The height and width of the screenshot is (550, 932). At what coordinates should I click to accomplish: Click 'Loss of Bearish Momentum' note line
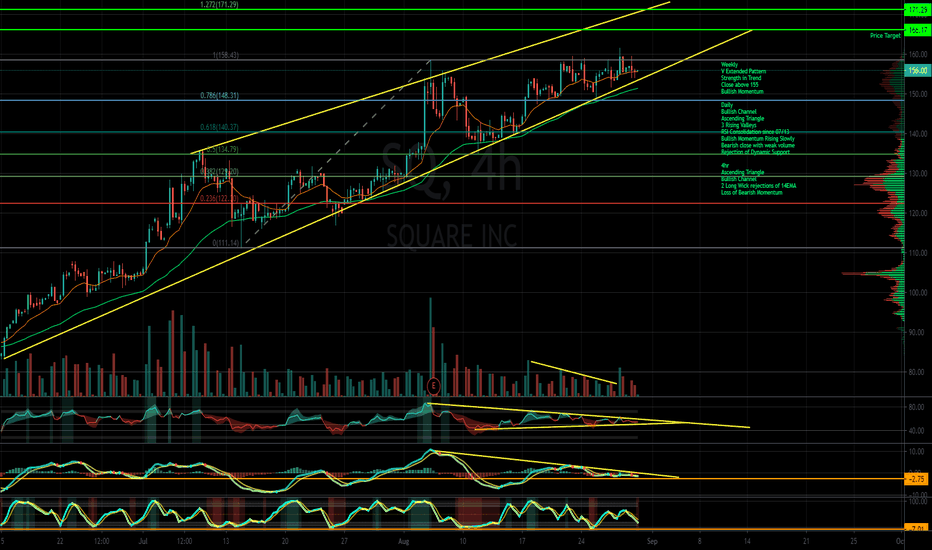752,193
